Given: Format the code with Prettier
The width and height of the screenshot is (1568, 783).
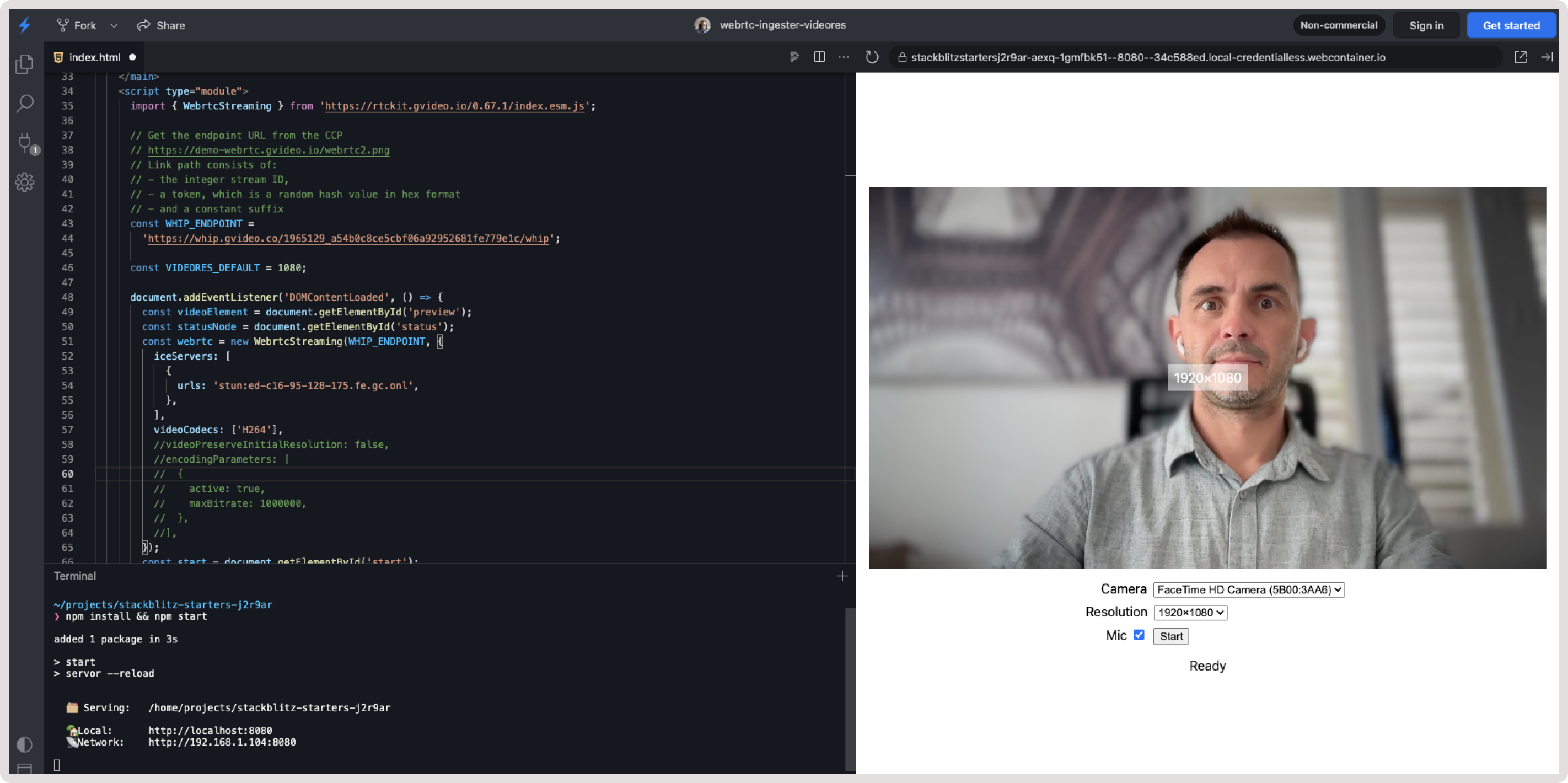Looking at the screenshot, I should tap(794, 57).
